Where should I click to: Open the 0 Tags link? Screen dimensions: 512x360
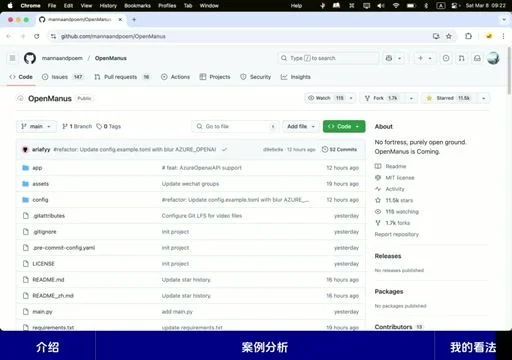click(109, 126)
